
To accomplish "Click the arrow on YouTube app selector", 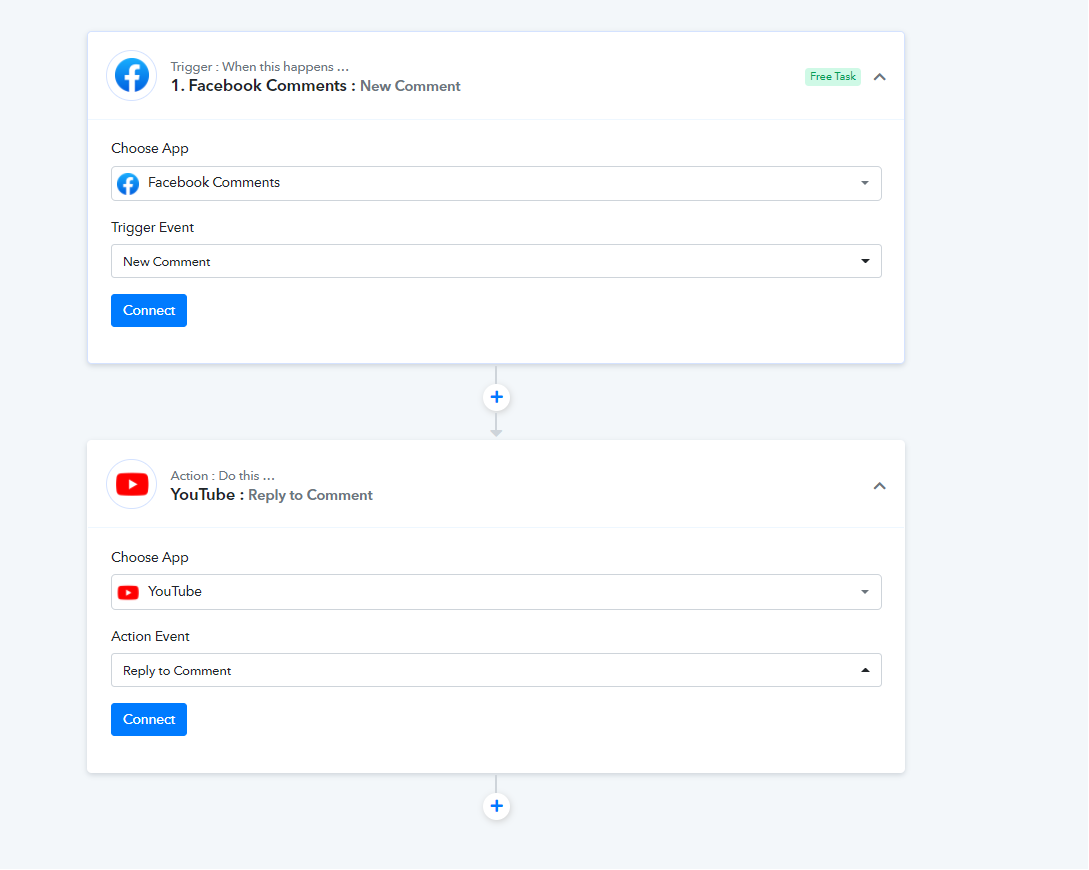I will (x=865, y=592).
